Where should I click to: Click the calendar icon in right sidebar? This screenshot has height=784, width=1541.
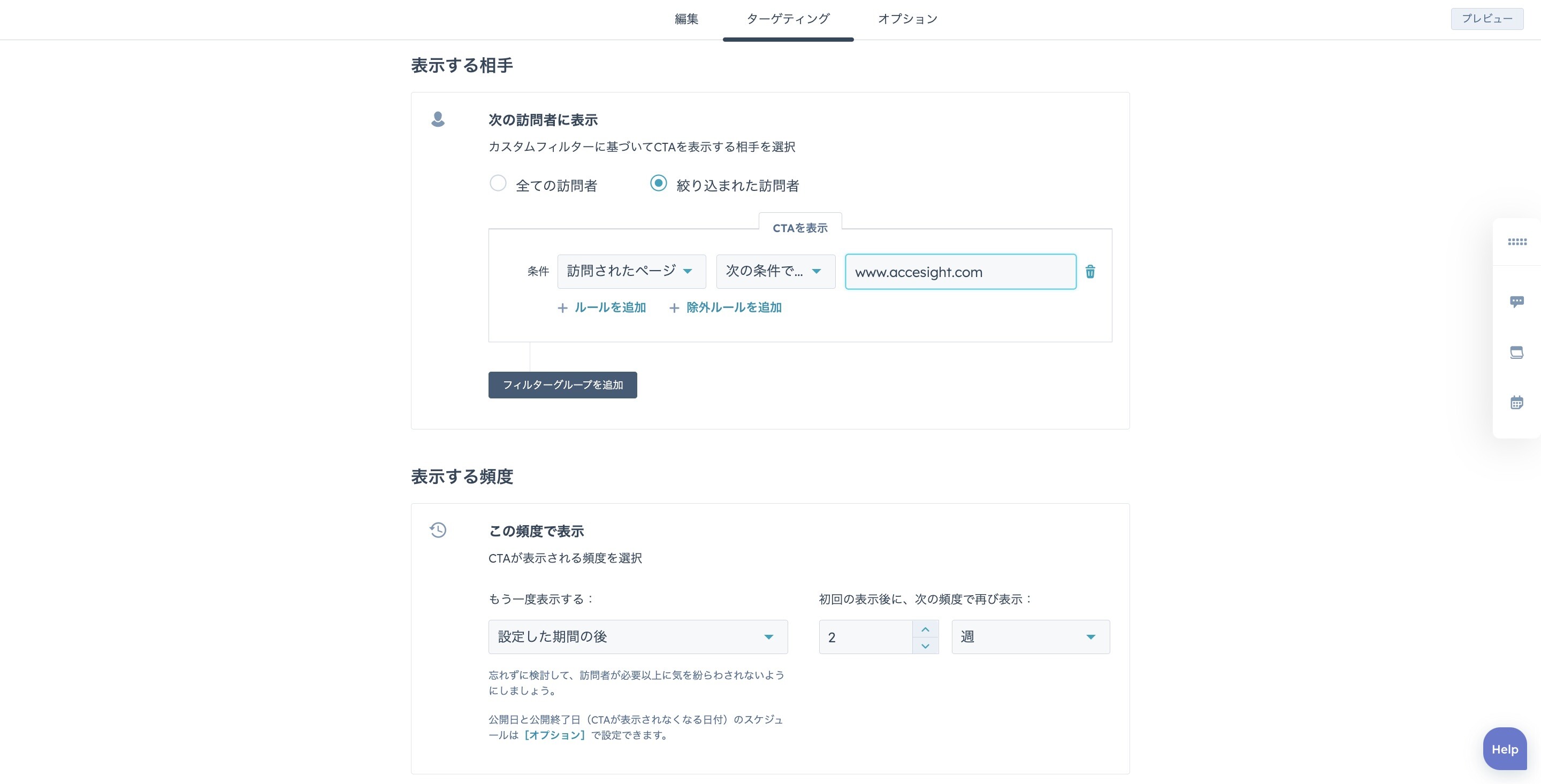click(1516, 403)
